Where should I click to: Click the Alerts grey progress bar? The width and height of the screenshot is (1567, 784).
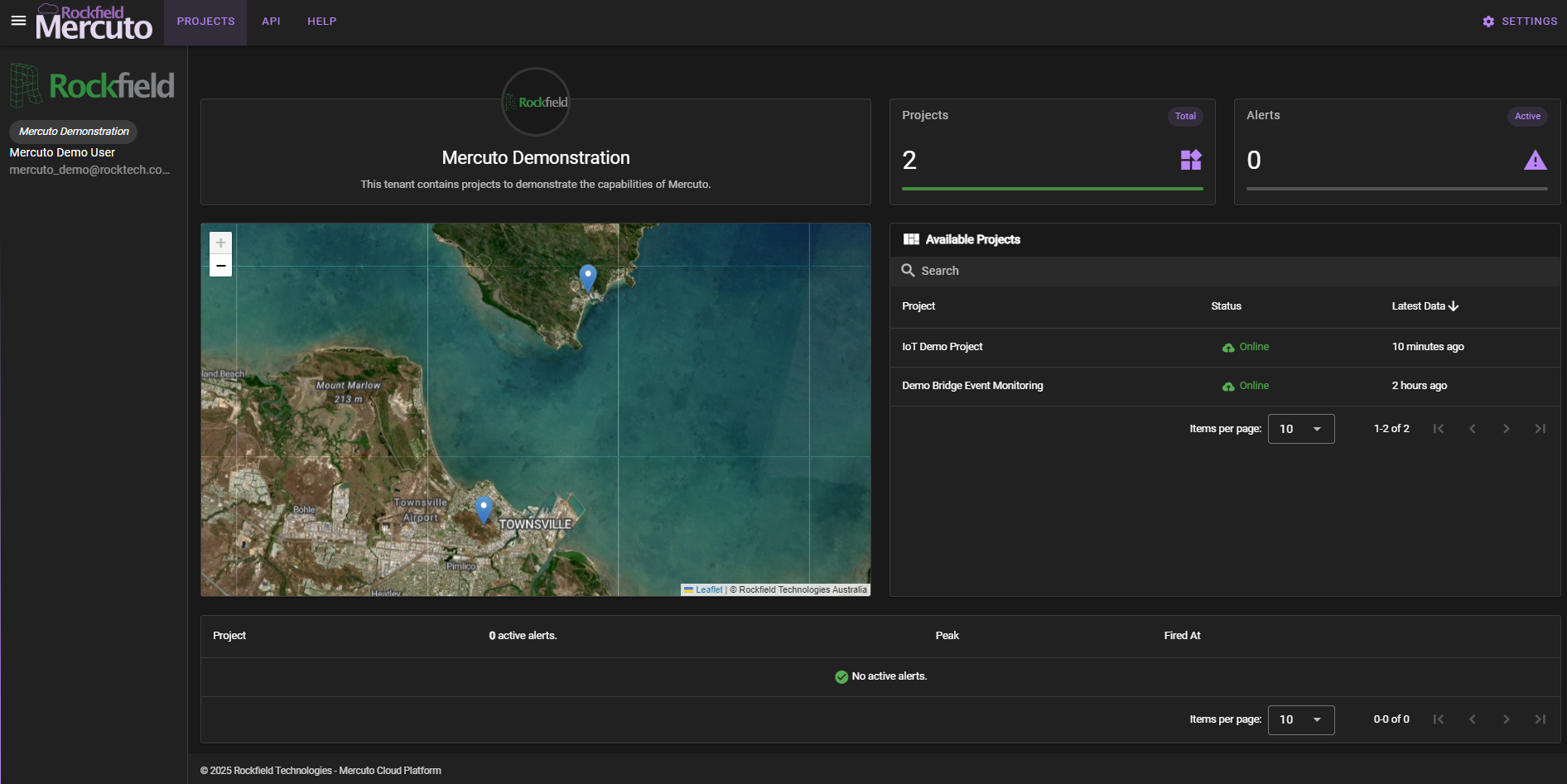click(1396, 189)
